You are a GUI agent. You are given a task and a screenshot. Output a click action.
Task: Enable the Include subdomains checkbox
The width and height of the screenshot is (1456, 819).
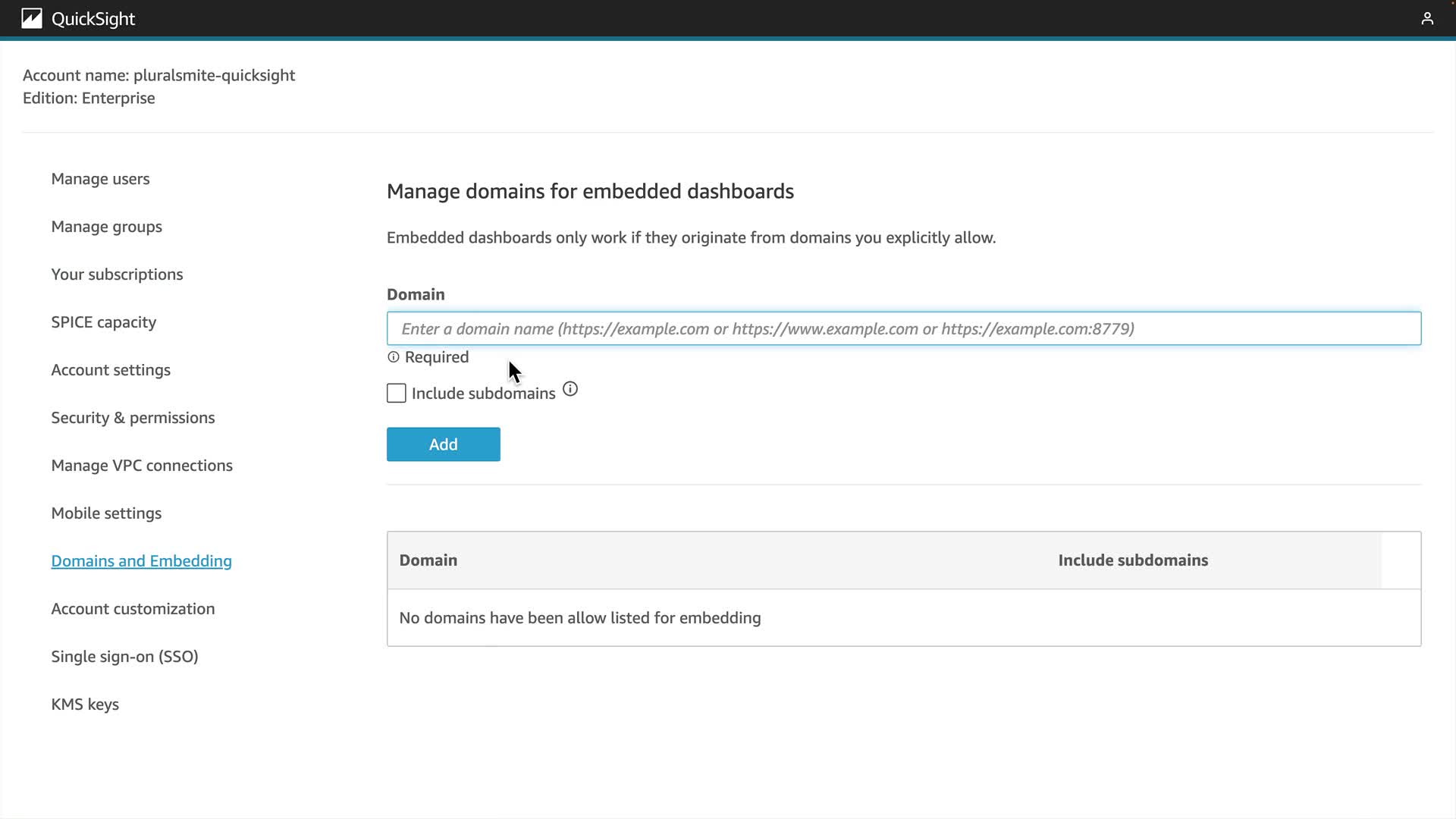pyautogui.click(x=396, y=393)
